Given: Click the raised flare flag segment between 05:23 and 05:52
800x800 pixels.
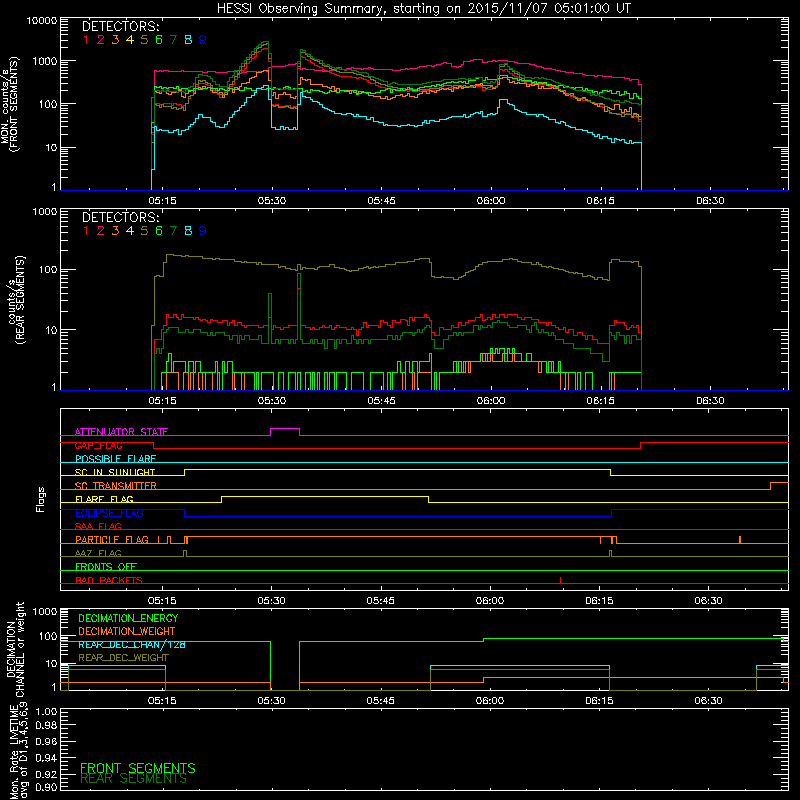Looking at the screenshot, I should pyautogui.click(x=325, y=496).
